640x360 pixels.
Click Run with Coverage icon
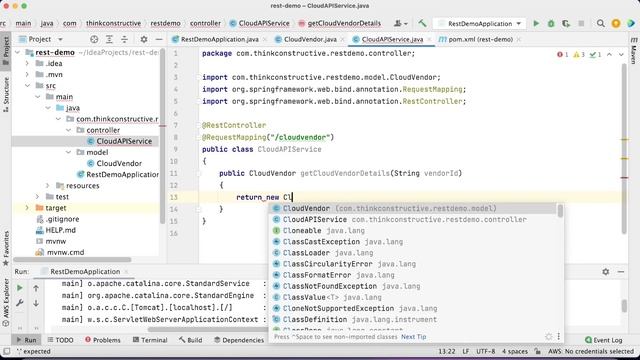click(566, 24)
